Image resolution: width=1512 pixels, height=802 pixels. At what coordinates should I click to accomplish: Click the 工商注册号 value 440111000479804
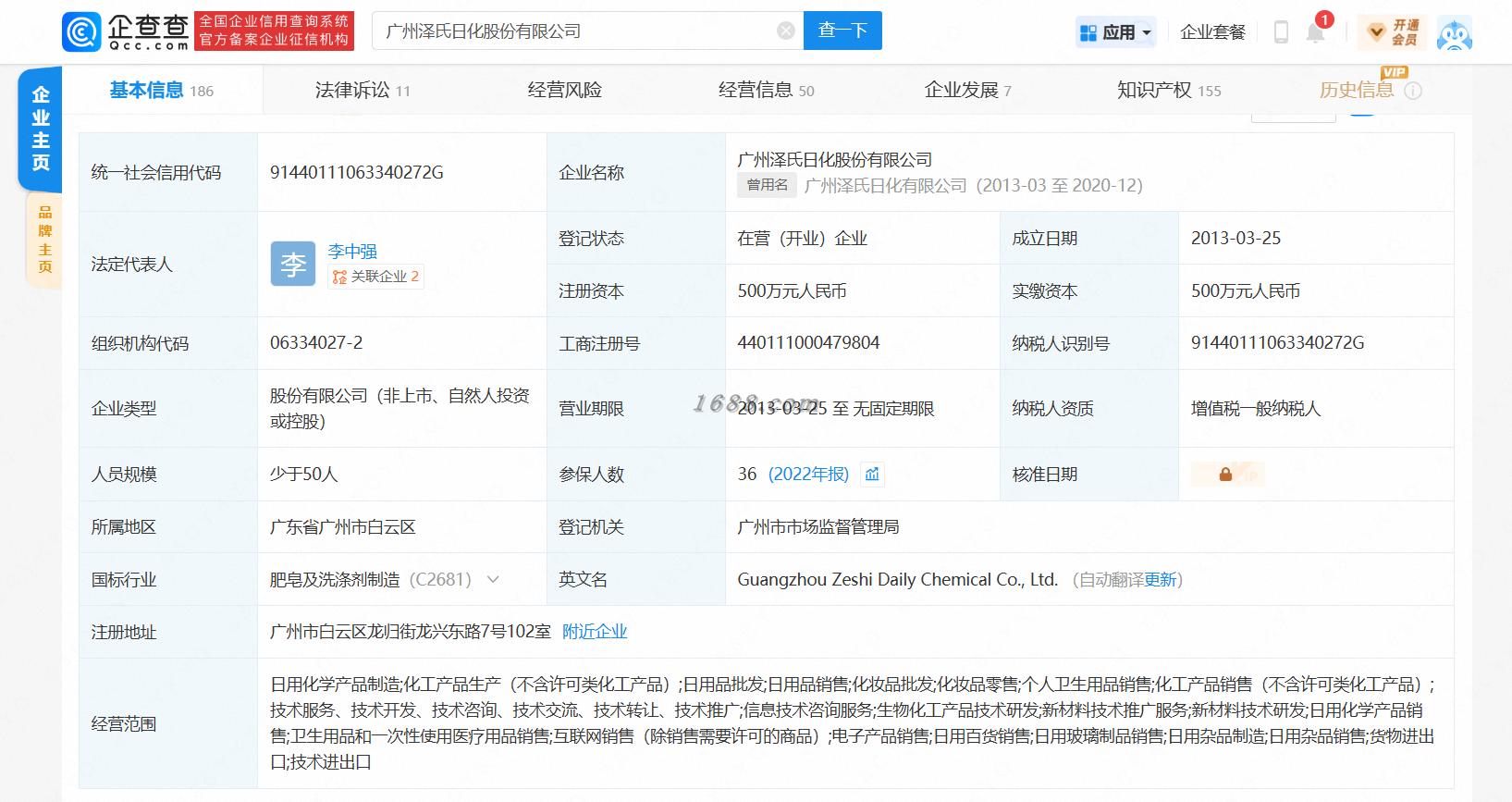808,343
